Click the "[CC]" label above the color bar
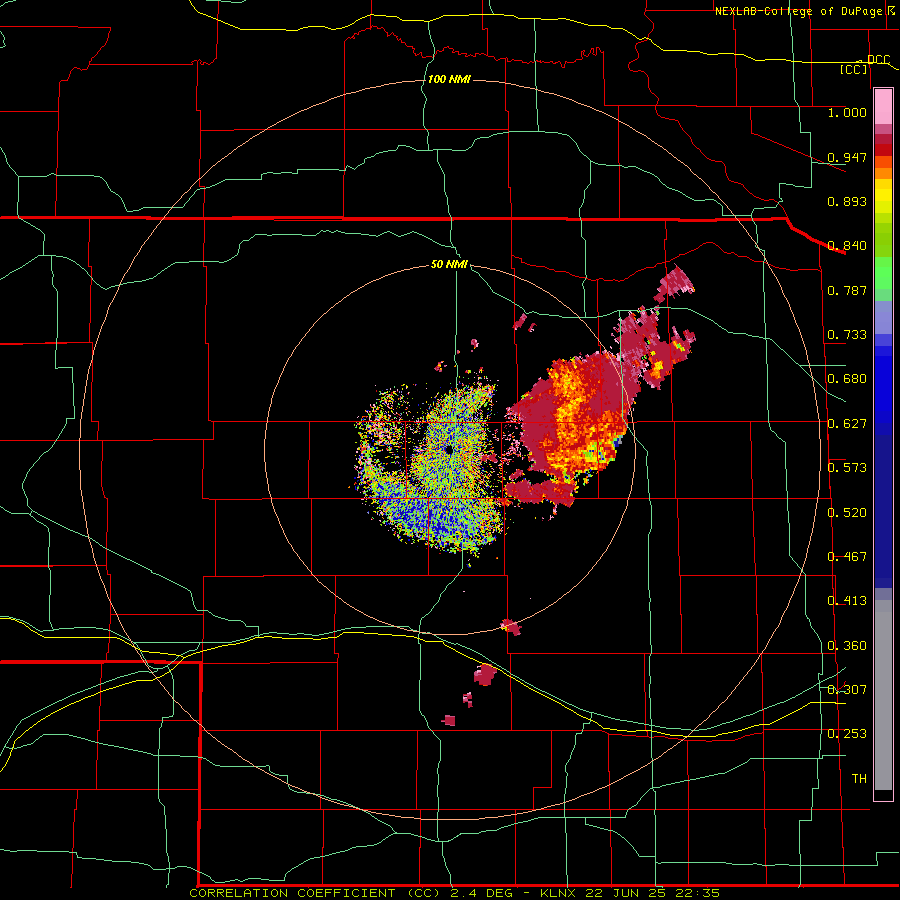Screen dimensions: 900x900 pos(854,69)
